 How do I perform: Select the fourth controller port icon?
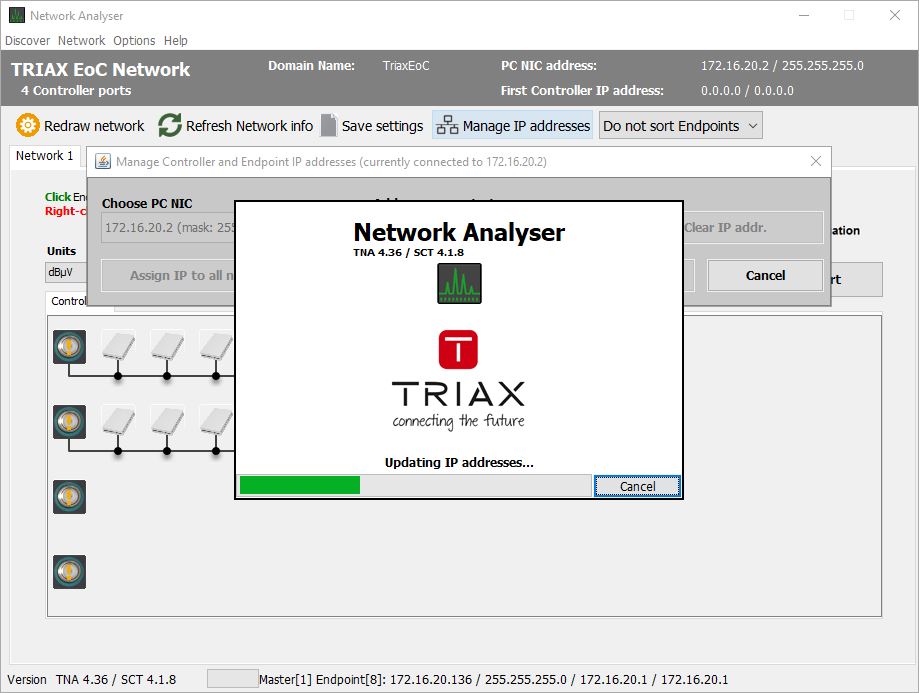[x=69, y=572]
